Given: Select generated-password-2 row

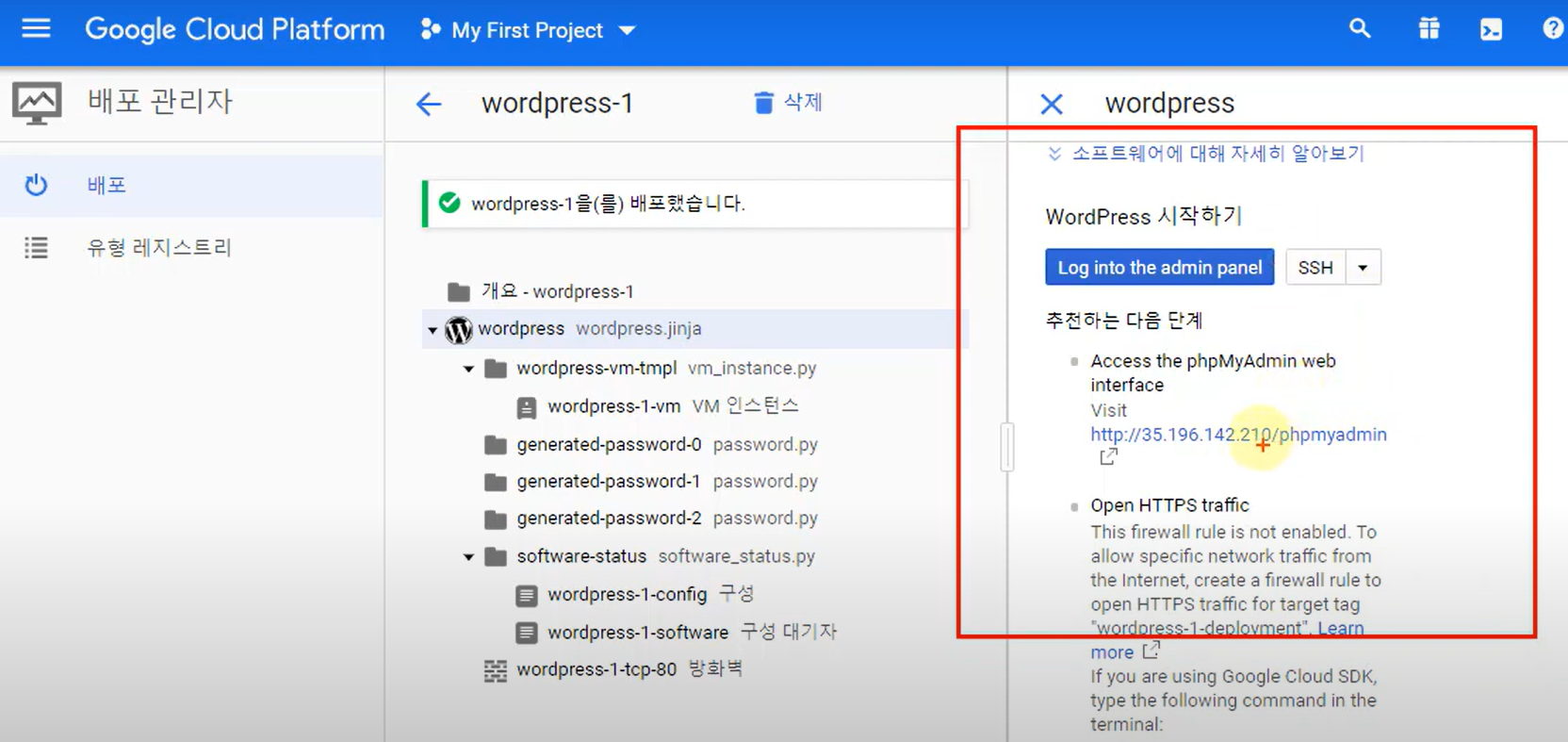Looking at the screenshot, I should (695, 518).
